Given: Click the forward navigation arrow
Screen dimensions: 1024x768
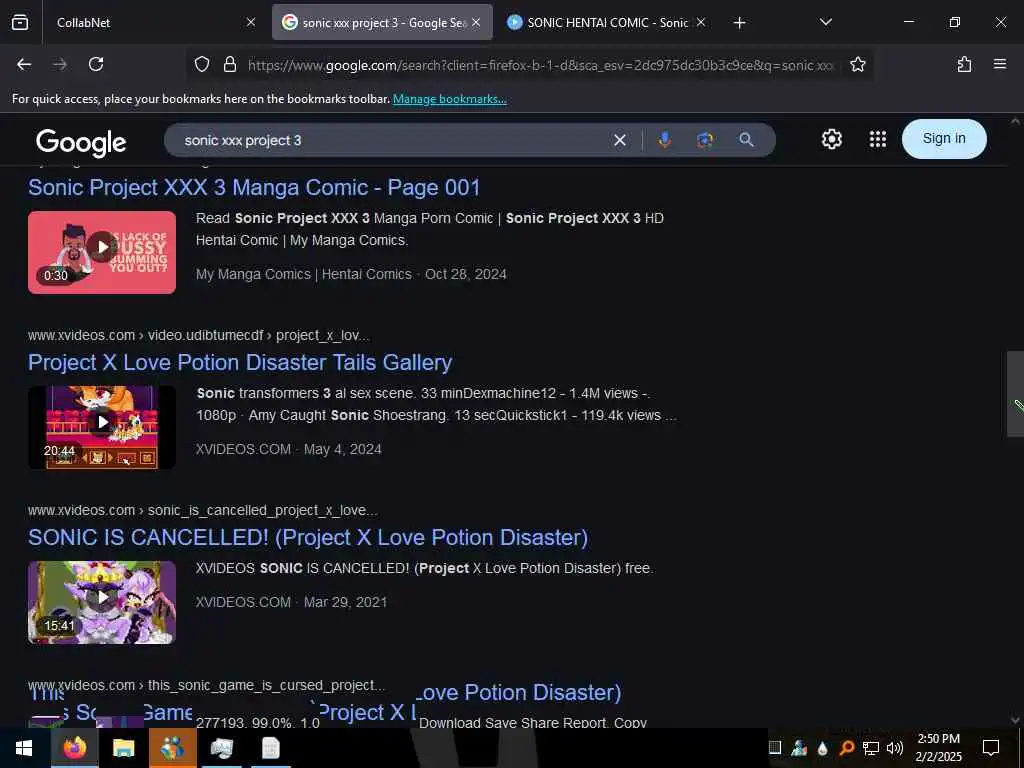Looking at the screenshot, I should click(60, 64).
